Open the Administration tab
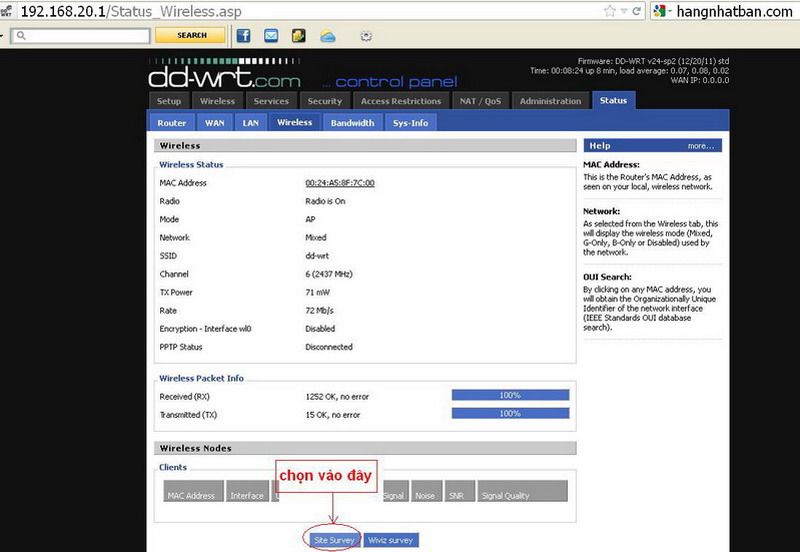Screen dimensions: 800x552 pyautogui.click(x=551, y=101)
